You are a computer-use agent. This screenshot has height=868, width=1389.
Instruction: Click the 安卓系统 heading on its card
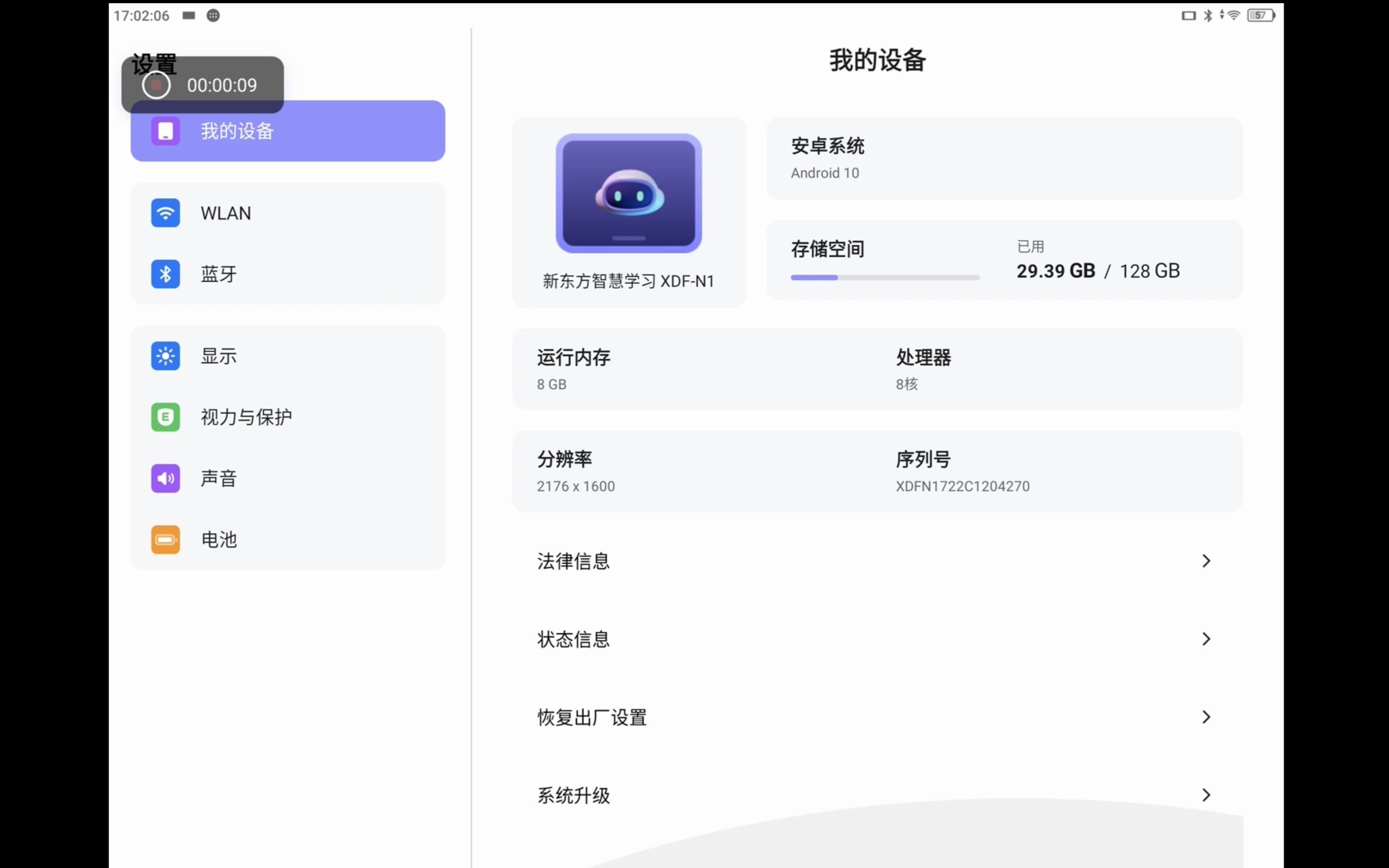click(x=827, y=146)
